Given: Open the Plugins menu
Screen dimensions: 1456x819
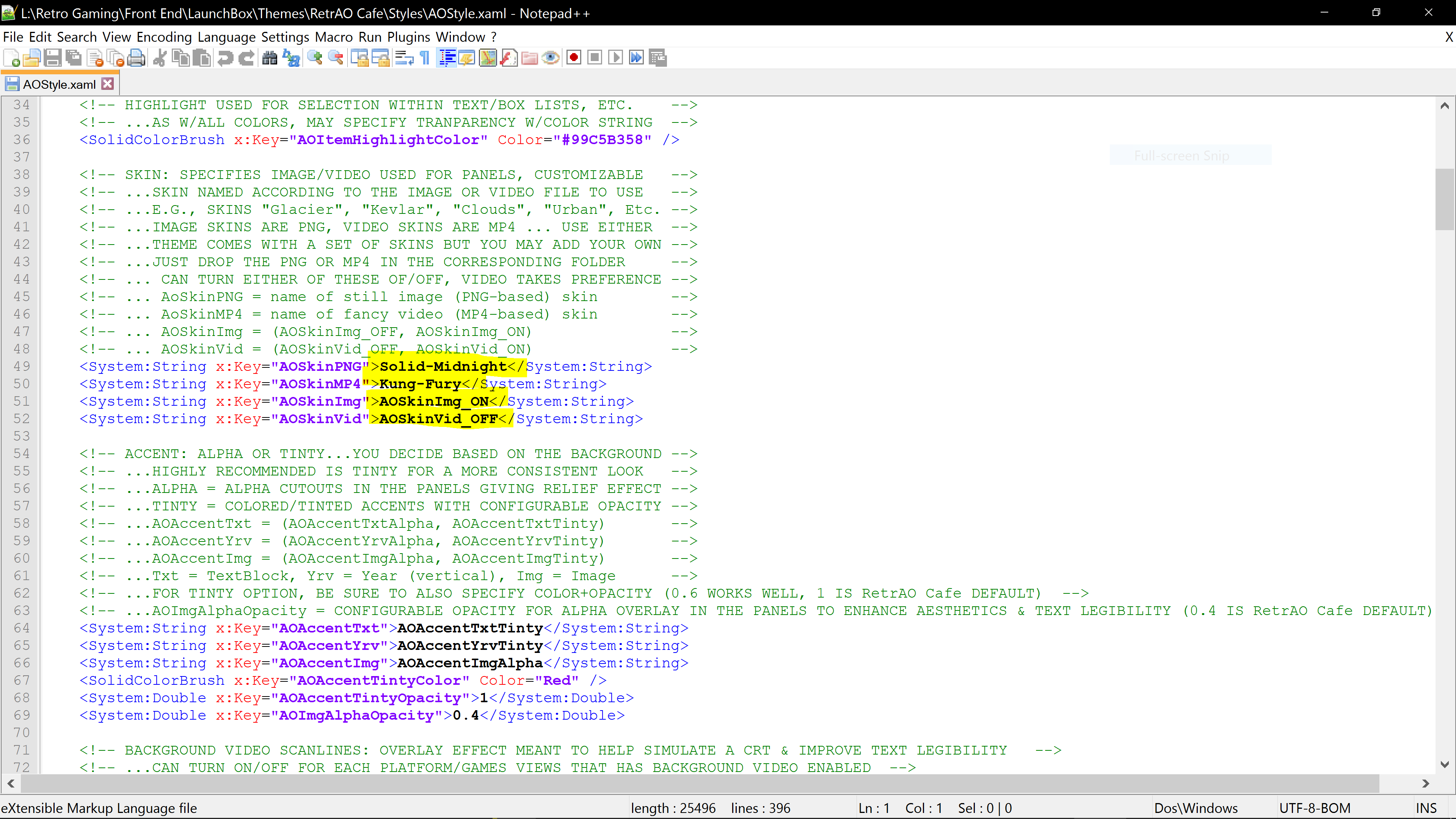Looking at the screenshot, I should 409,37.
